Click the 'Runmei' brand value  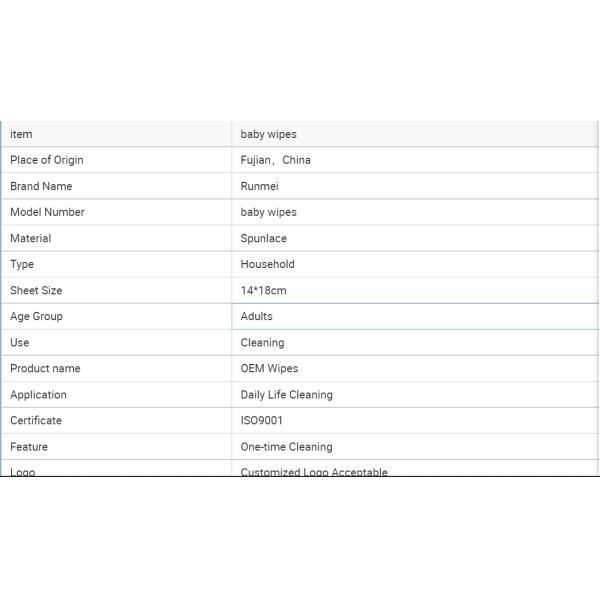click(260, 186)
